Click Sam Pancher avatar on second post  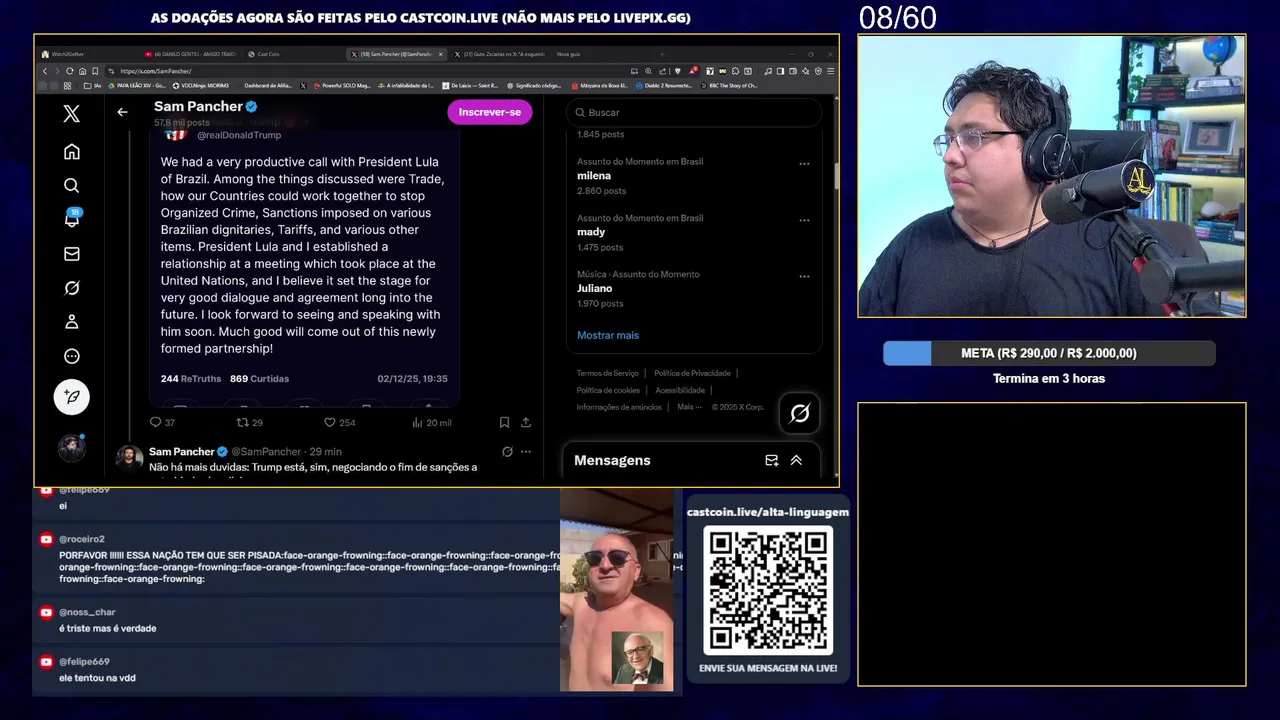(x=129, y=459)
